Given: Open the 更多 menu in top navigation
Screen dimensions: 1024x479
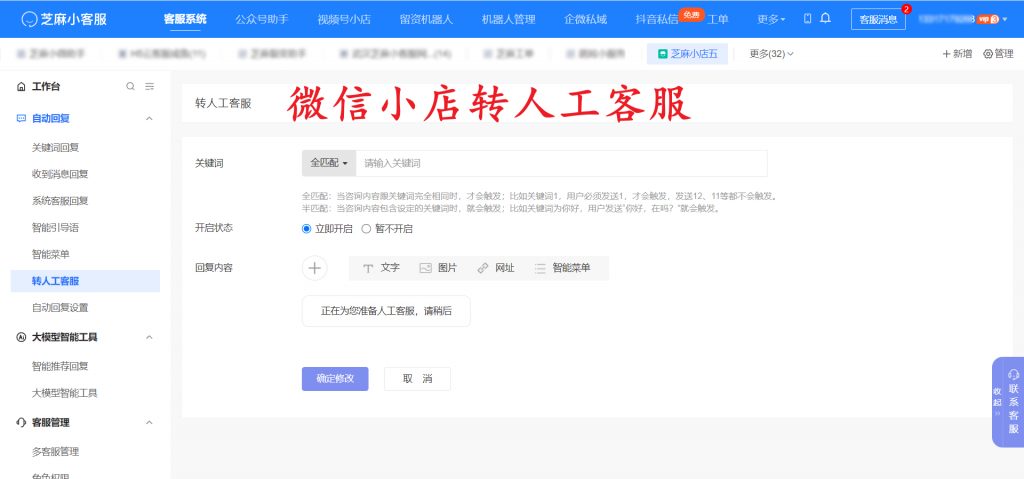Looking at the screenshot, I should tap(771, 19).
